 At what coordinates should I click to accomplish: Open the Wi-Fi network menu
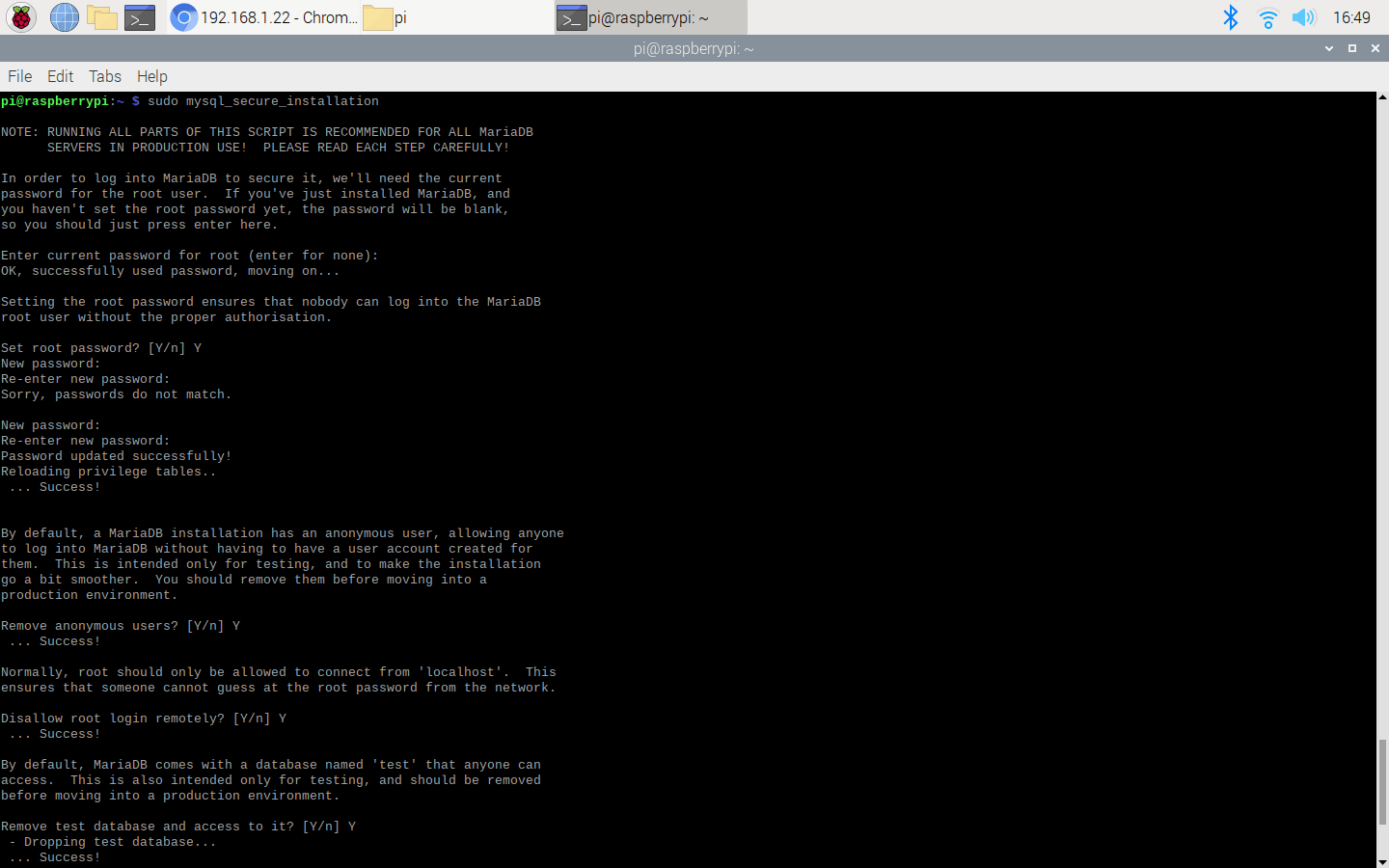[1267, 17]
